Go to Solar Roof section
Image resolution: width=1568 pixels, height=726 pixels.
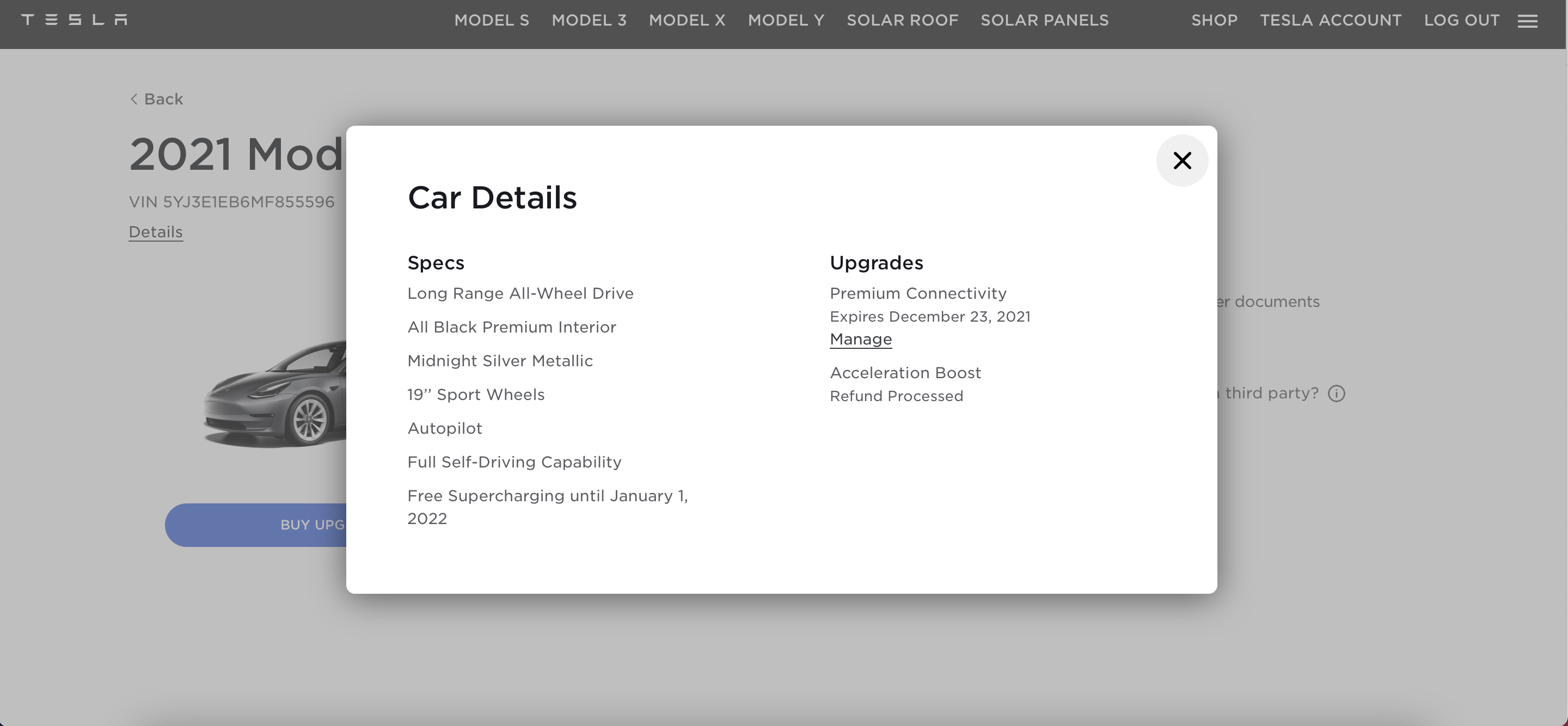[x=902, y=20]
